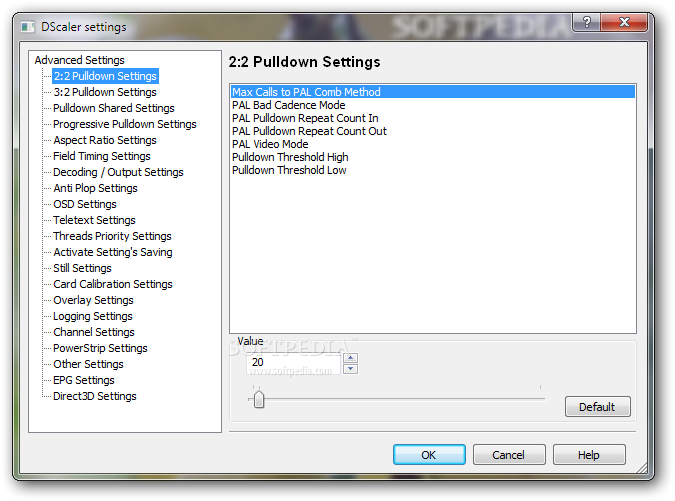Open OSD Settings
Viewport: 675px width, 501px height.
coord(85,204)
